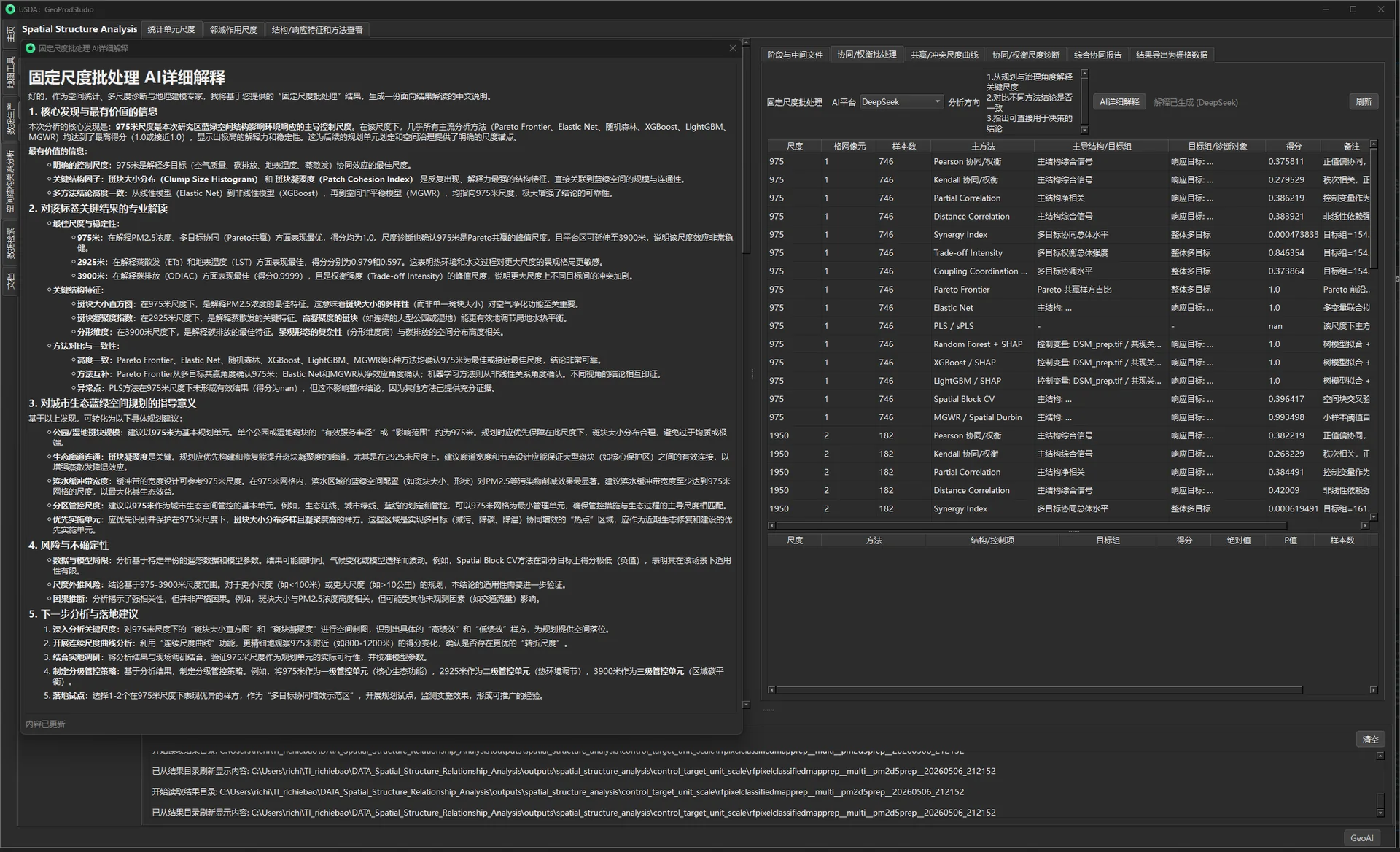Click down arrow of AI explanation scrollbar
Viewport: 1400px width, 852px height.
746,705
